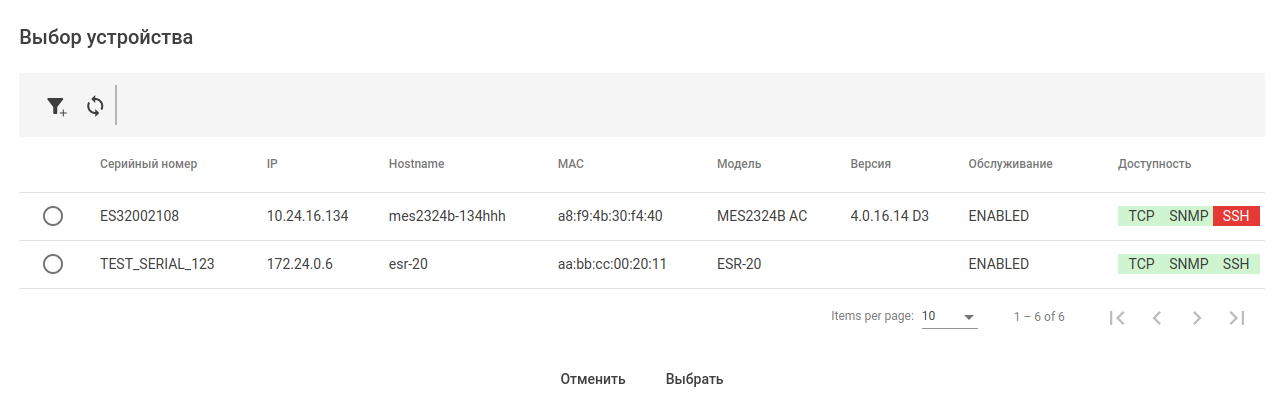Click Отменить to cancel selection
1284x407 pixels.
click(x=593, y=379)
